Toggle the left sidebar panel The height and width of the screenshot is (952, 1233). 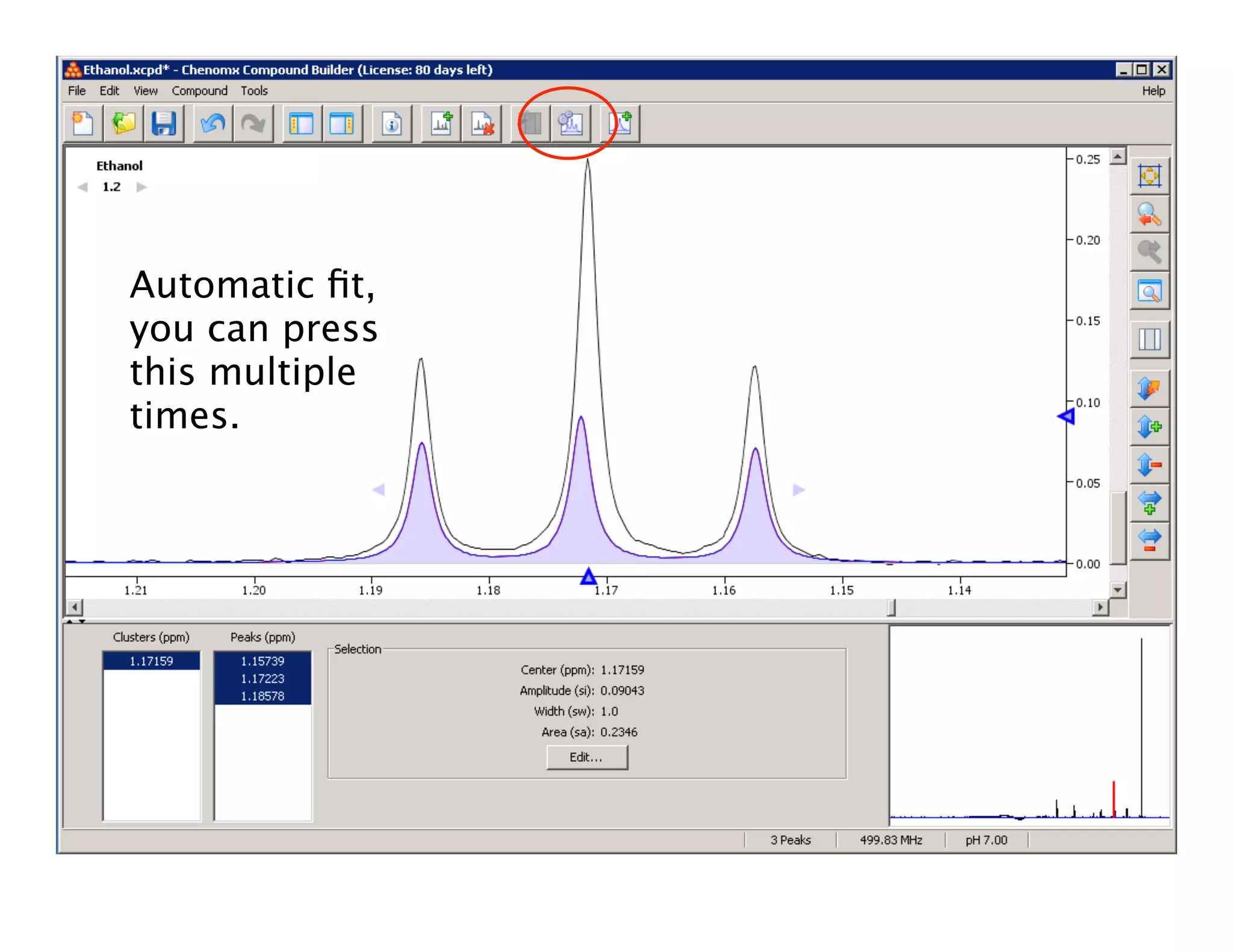(301, 124)
